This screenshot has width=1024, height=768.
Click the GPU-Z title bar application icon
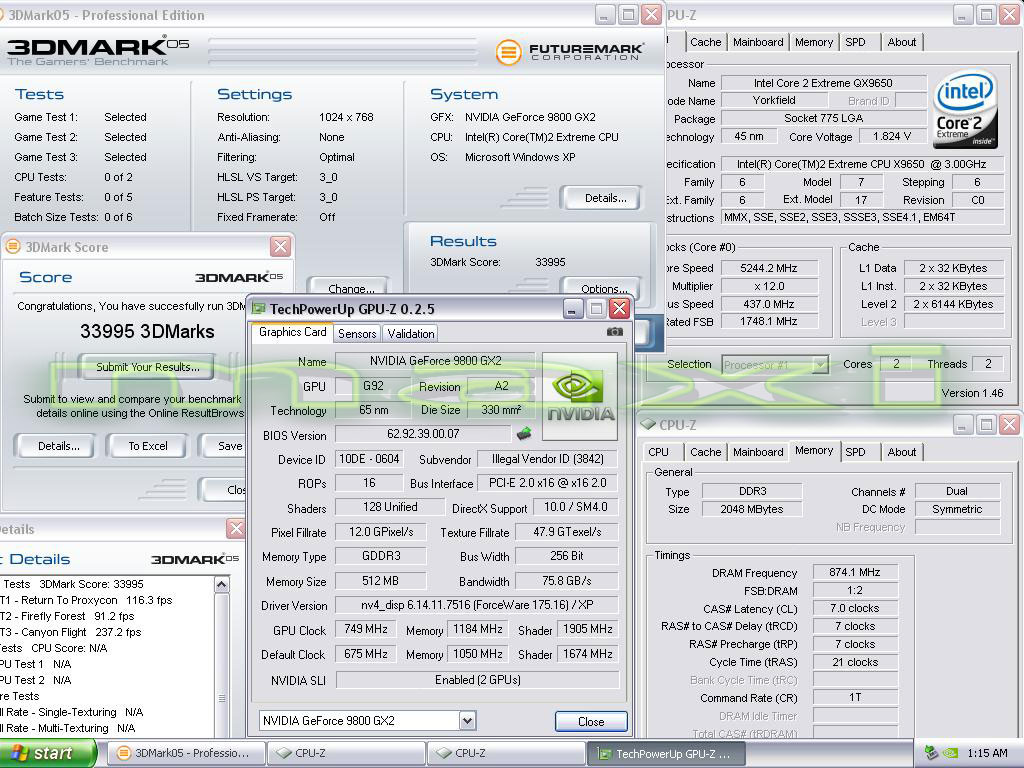259,308
